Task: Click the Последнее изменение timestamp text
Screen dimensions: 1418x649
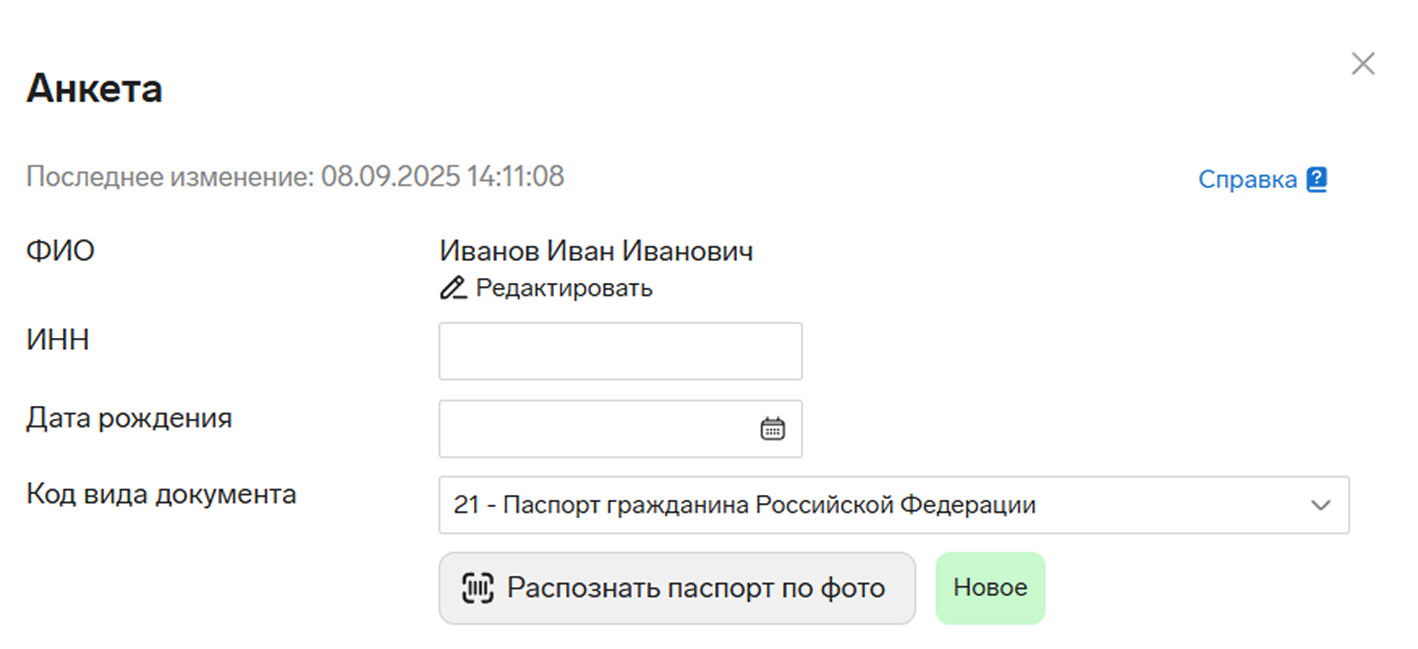Action: tap(295, 177)
